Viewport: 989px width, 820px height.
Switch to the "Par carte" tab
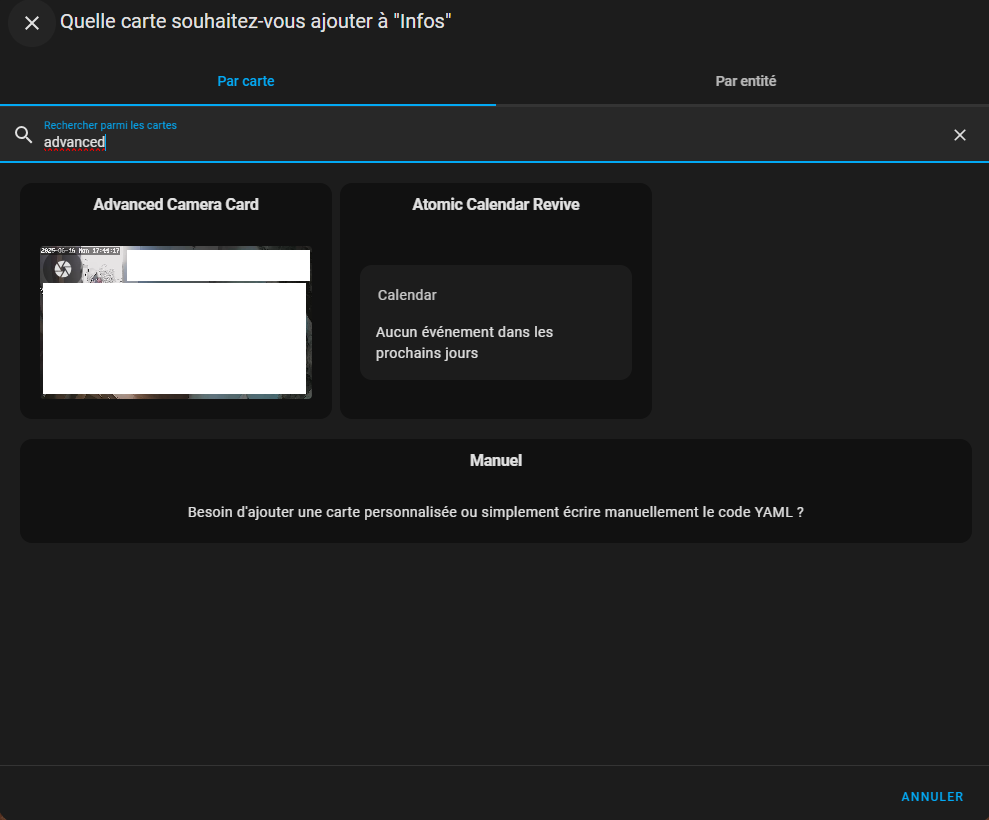[246, 81]
